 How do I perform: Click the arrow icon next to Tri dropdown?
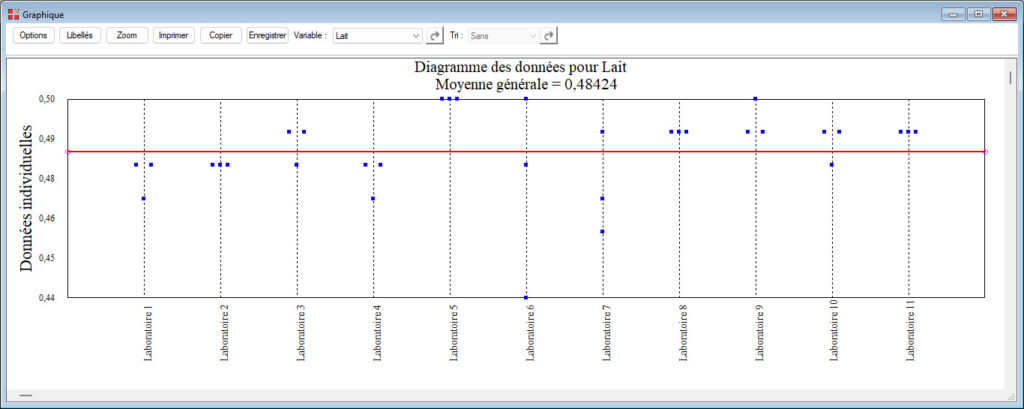(550, 36)
